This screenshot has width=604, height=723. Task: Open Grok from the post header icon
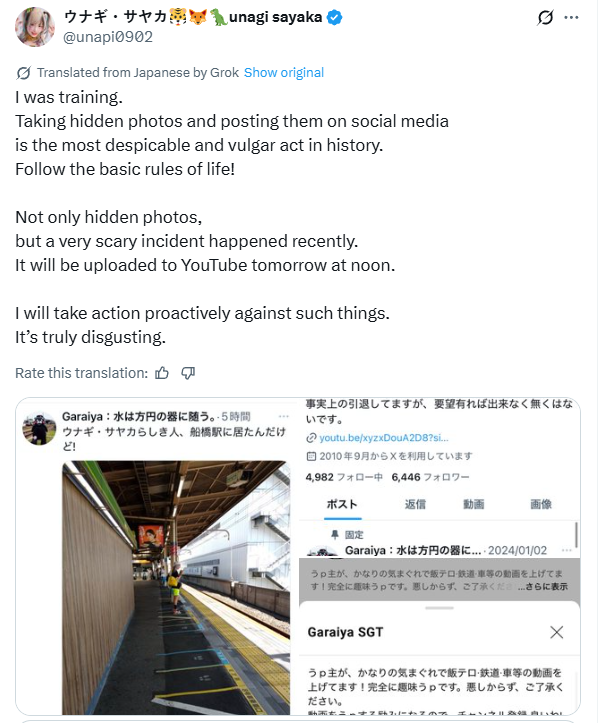(547, 17)
